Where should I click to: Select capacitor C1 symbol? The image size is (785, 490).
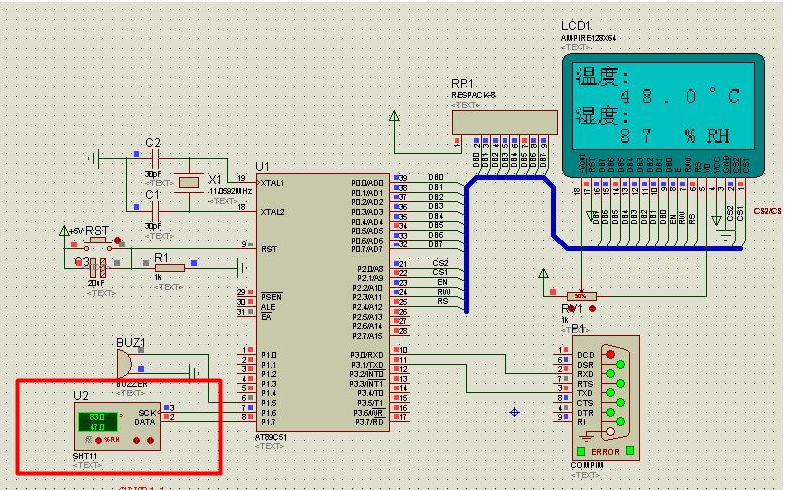156,212
